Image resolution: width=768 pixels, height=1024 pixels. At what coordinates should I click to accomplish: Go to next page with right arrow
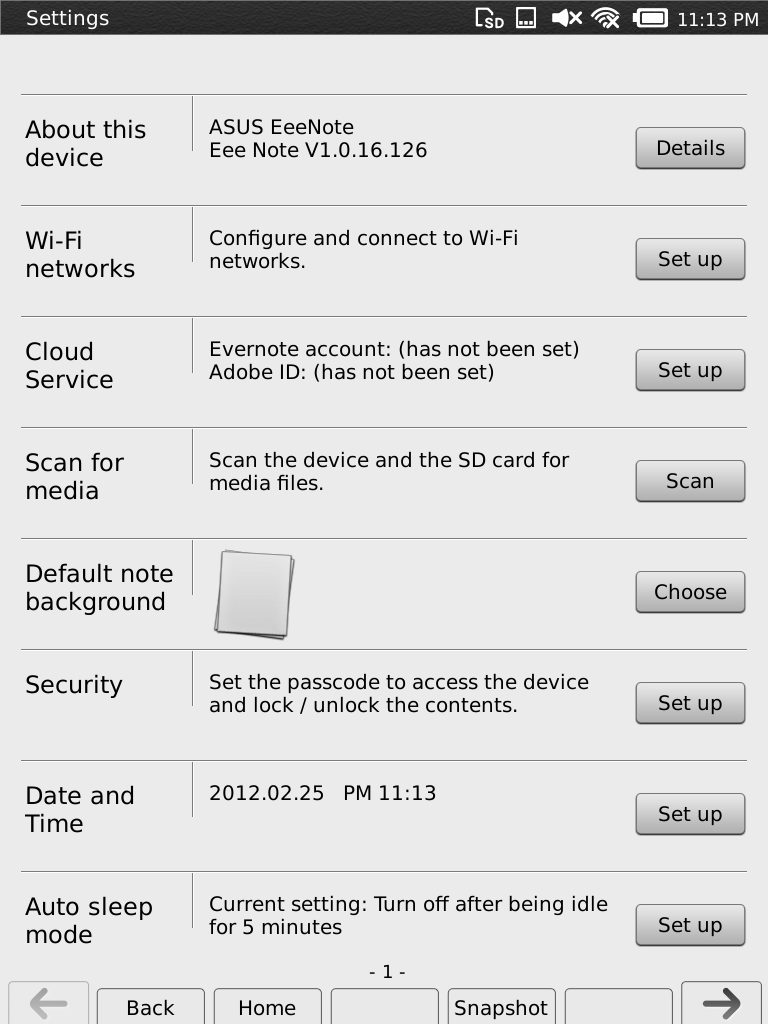(x=721, y=1002)
